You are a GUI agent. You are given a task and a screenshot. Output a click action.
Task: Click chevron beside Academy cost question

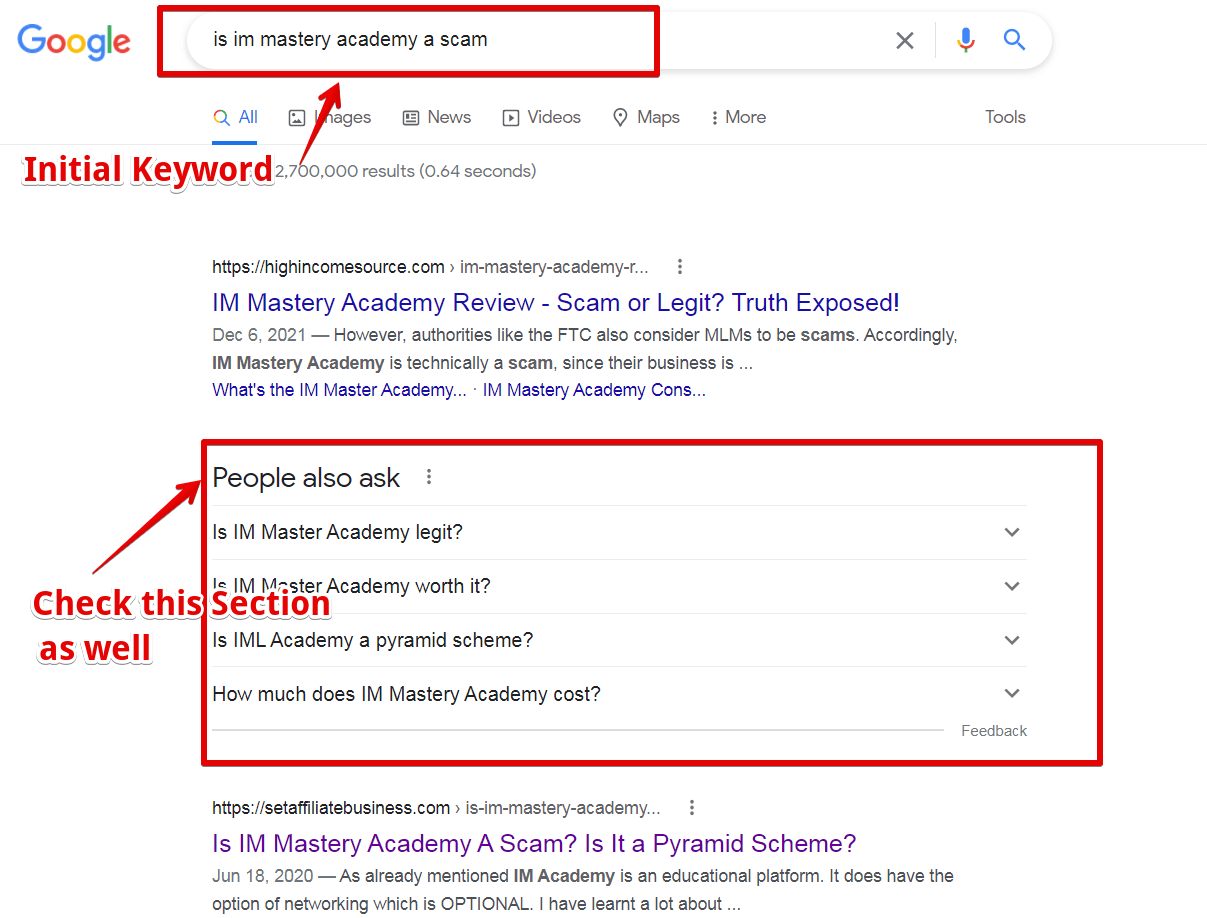point(1012,693)
